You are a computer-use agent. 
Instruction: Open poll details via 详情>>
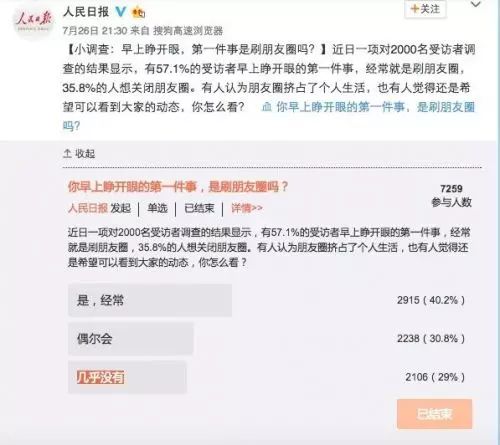[x=247, y=208]
